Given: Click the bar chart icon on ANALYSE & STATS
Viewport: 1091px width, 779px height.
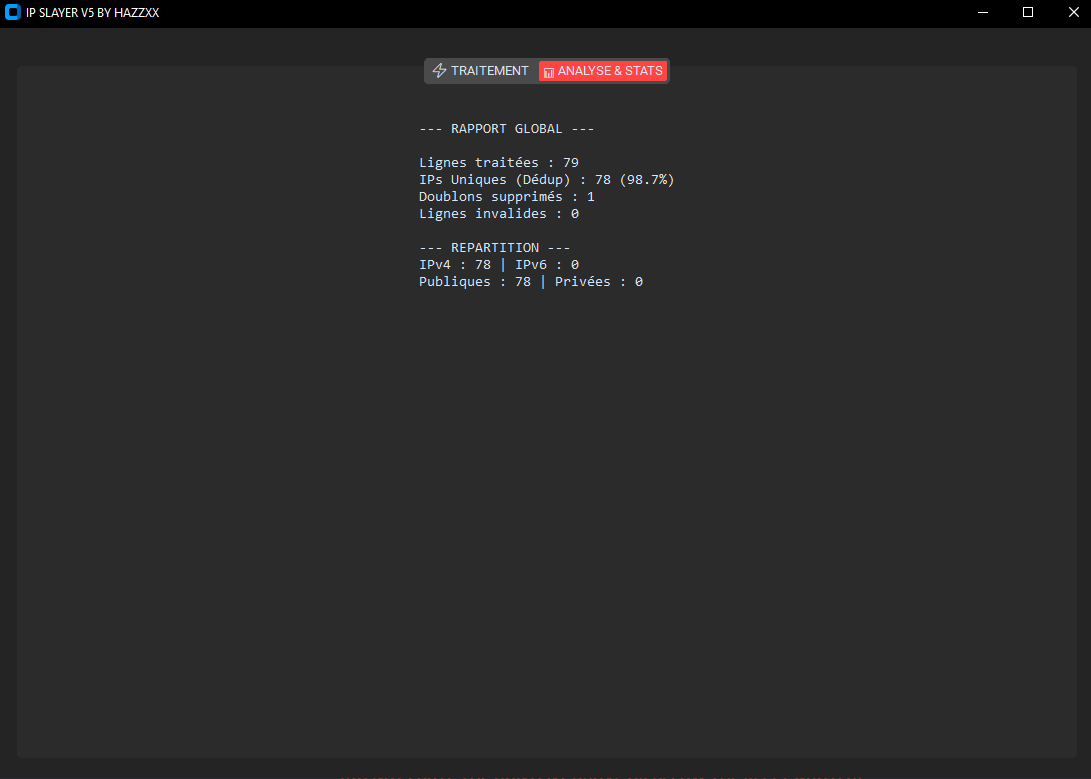Looking at the screenshot, I should pyautogui.click(x=548, y=72).
